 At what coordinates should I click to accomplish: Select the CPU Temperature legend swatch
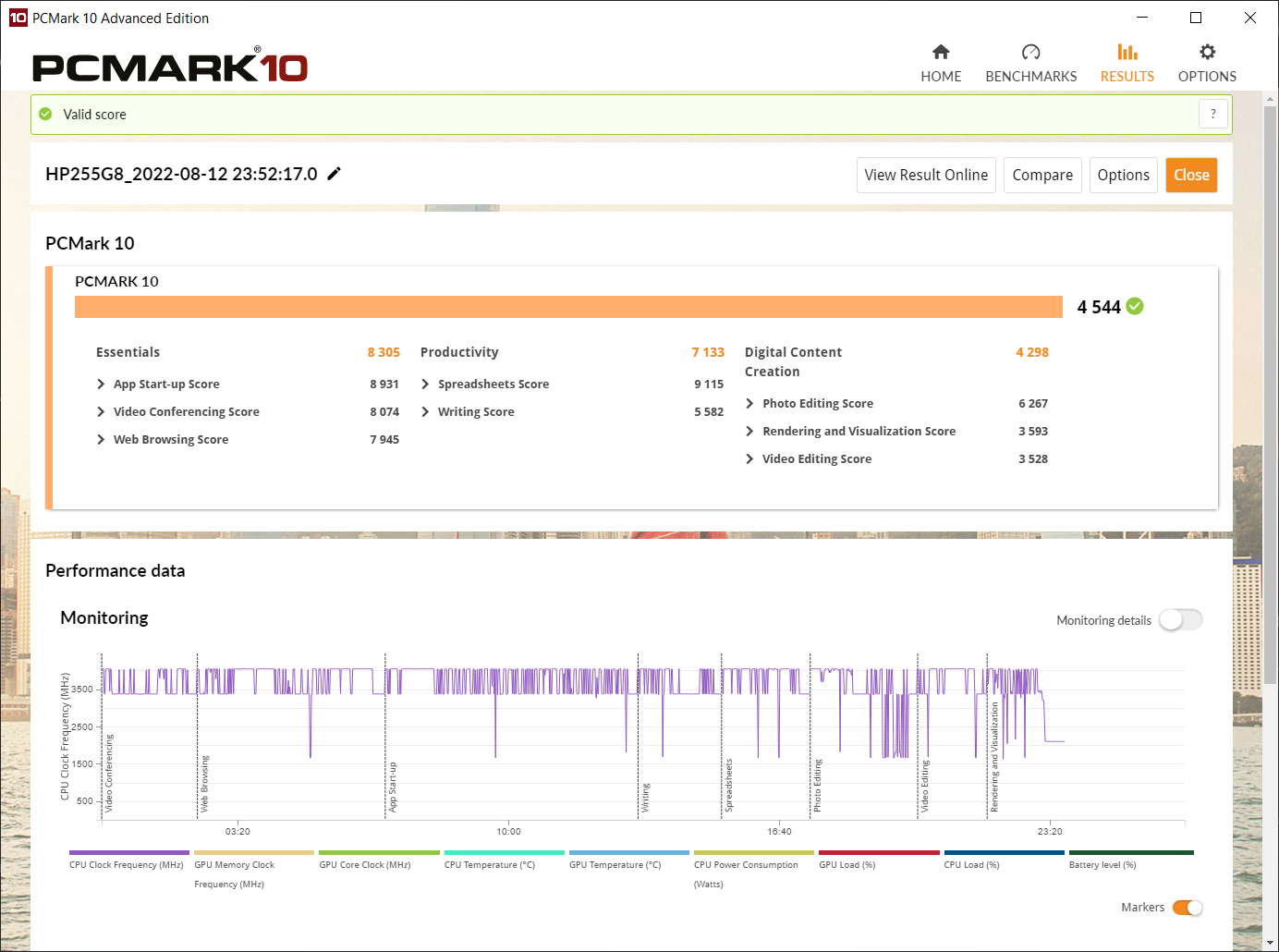point(504,853)
